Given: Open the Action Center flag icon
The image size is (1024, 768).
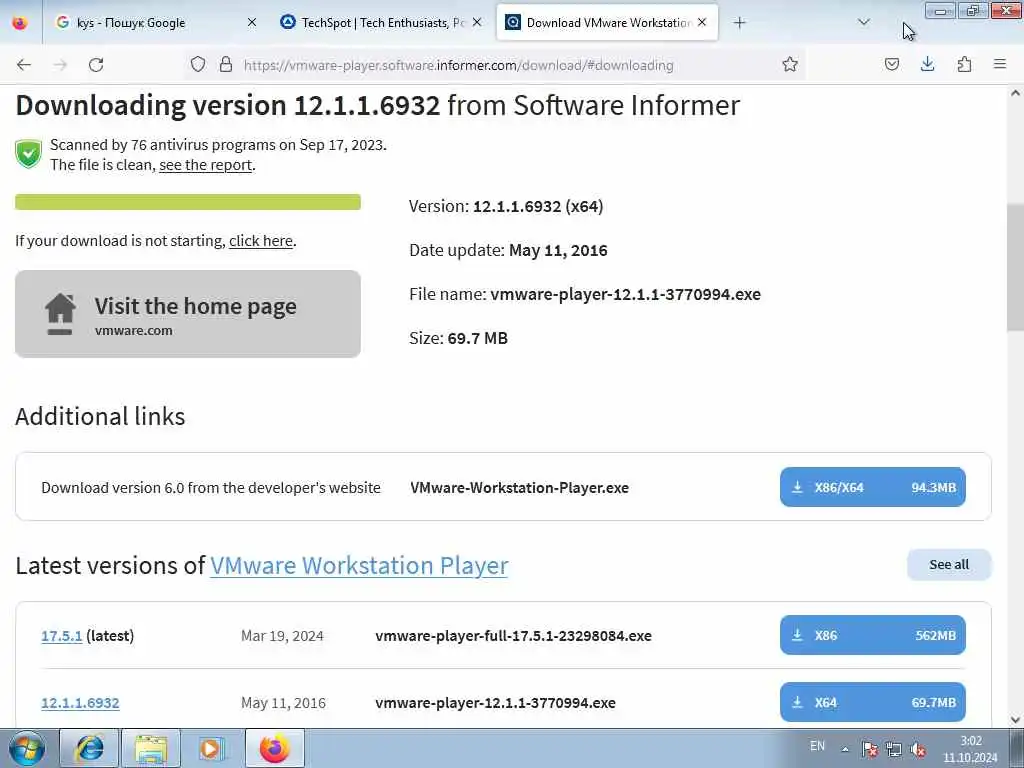Looking at the screenshot, I should [x=869, y=749].
